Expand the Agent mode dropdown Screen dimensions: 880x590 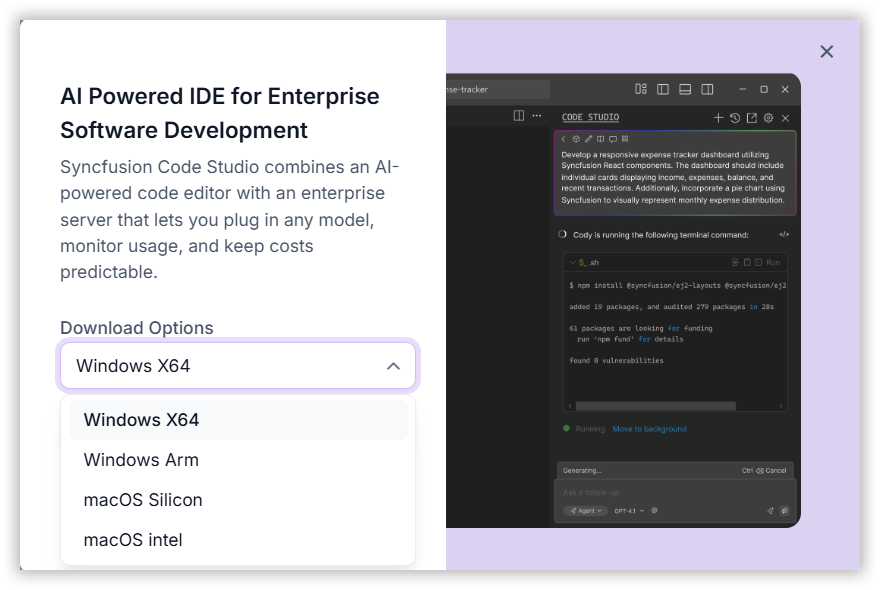tap(585, 510)
